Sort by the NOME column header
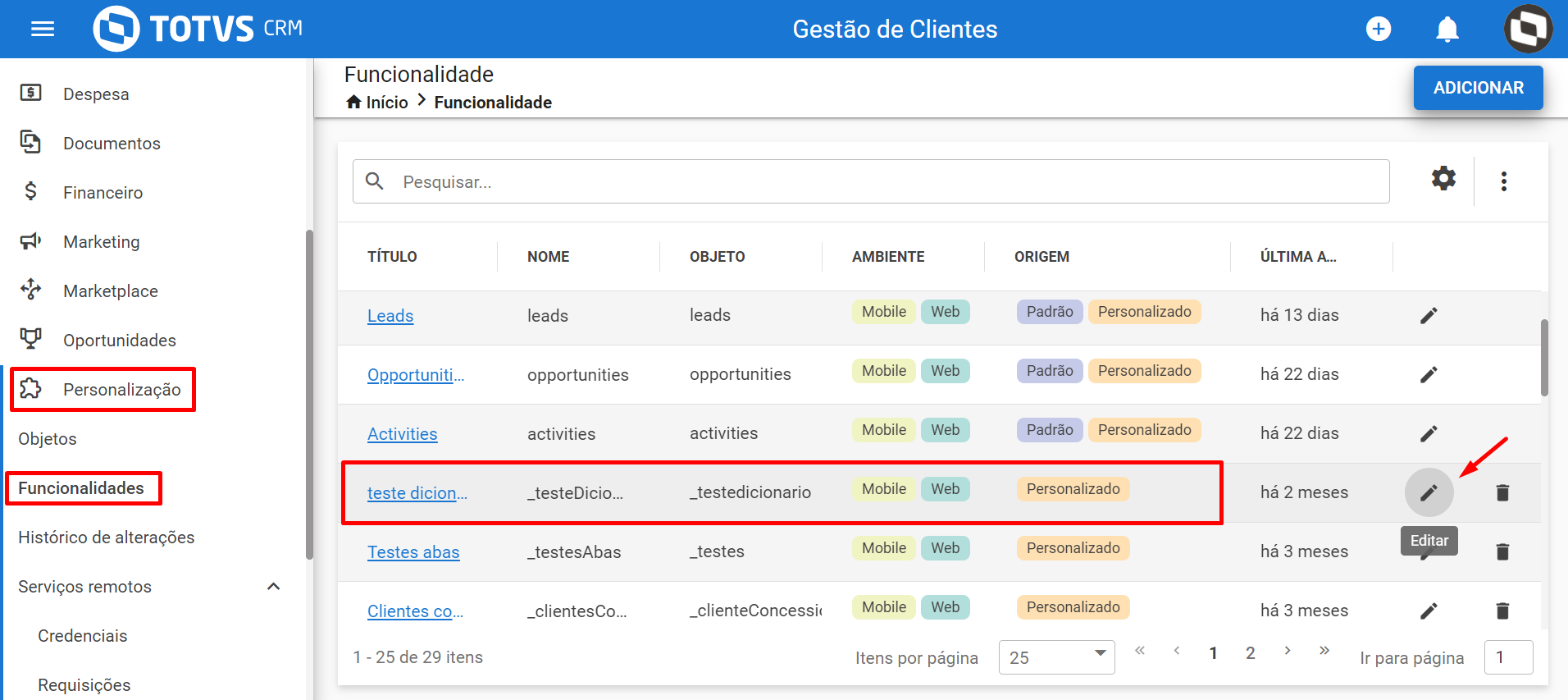Image resolution: width=1568 pixels, height=700 pixels. coord(549,257)
